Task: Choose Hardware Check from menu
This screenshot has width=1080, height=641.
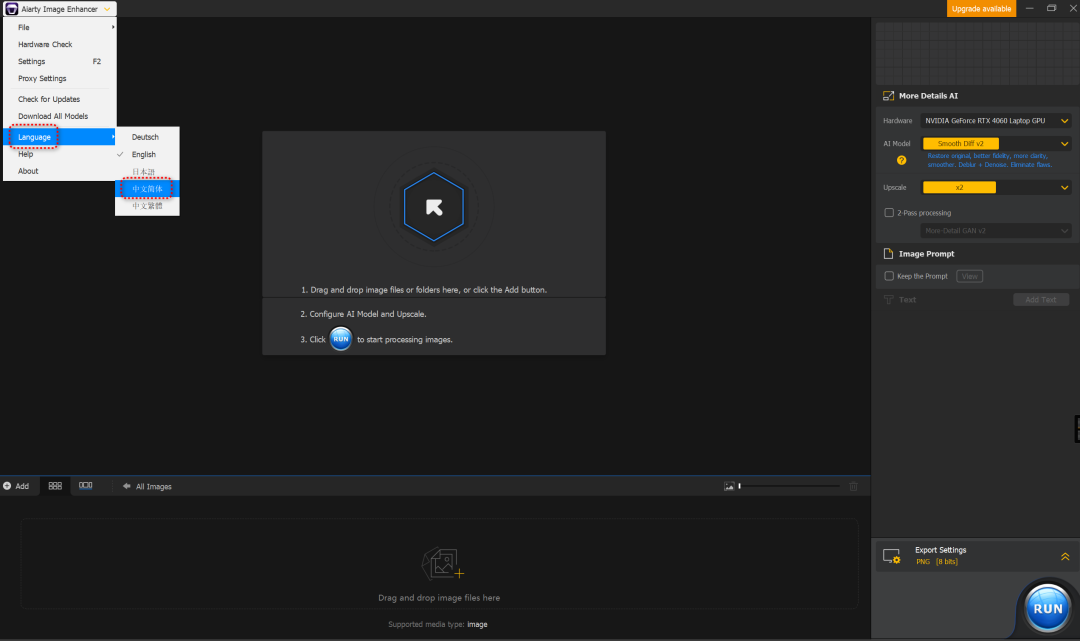Action: coord(60,44)
